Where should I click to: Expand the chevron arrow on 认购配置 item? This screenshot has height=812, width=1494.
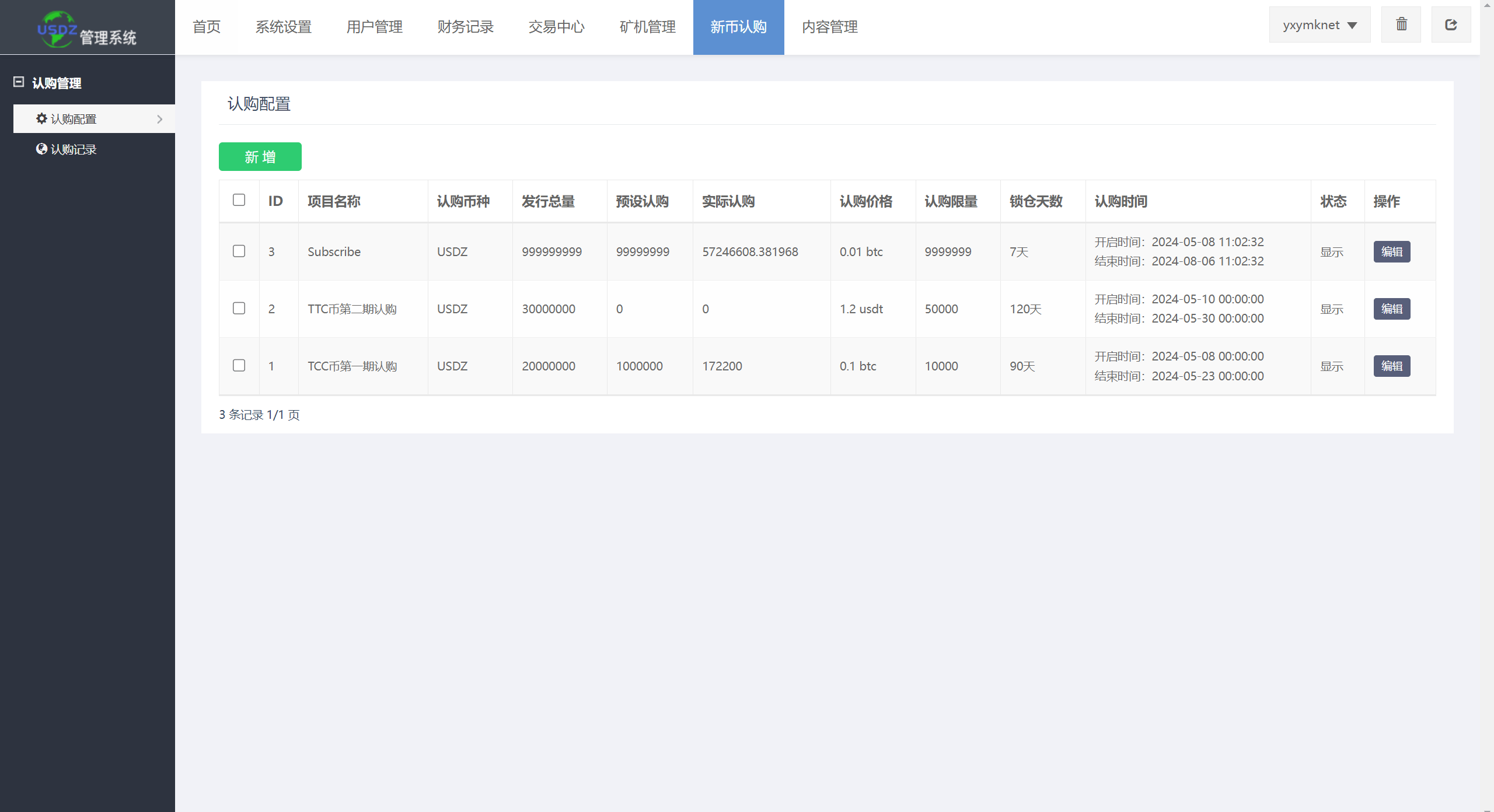click(x=160, y=119)
